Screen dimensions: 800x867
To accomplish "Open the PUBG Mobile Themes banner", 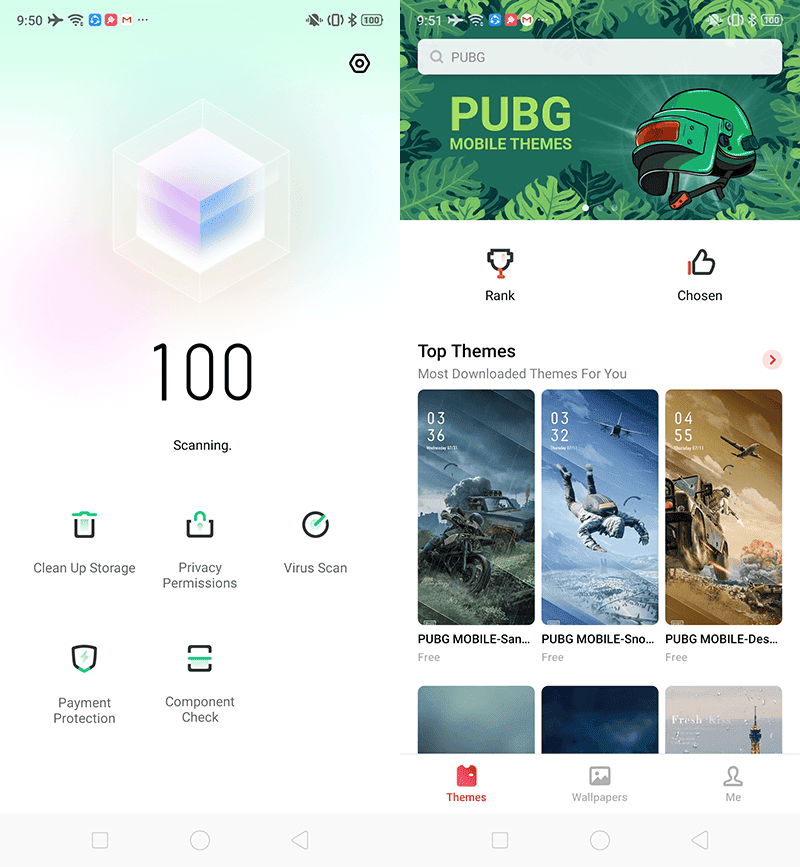I will (x=600, y=148).
